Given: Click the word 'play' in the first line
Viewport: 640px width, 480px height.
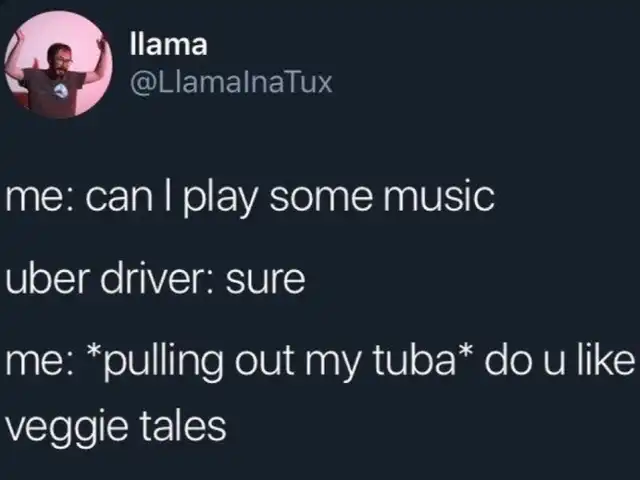Looking at the screenshot, I should coord(220,198).
